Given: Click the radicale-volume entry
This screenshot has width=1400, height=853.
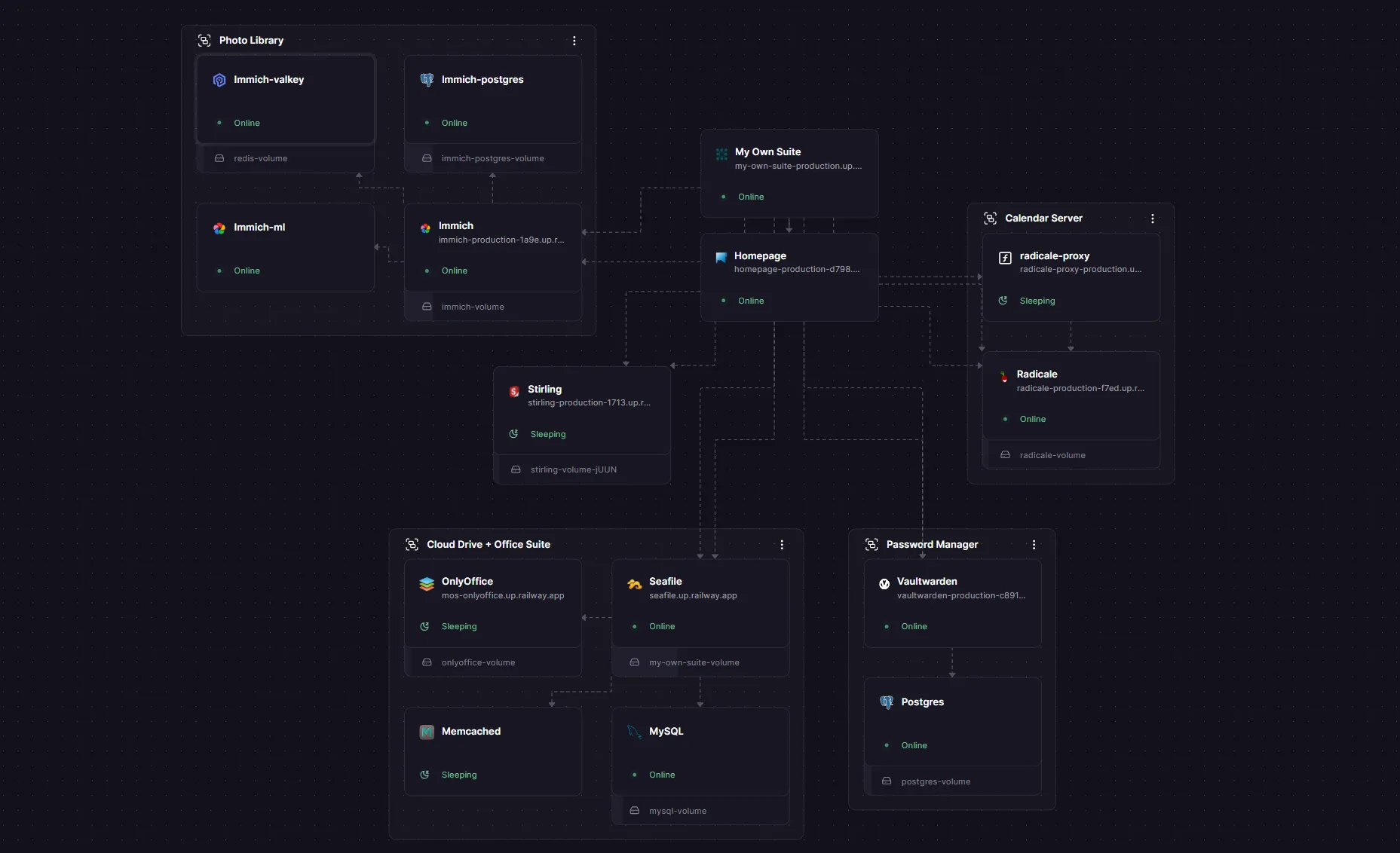Looking at the screenshot, I should pos(1052,455).
